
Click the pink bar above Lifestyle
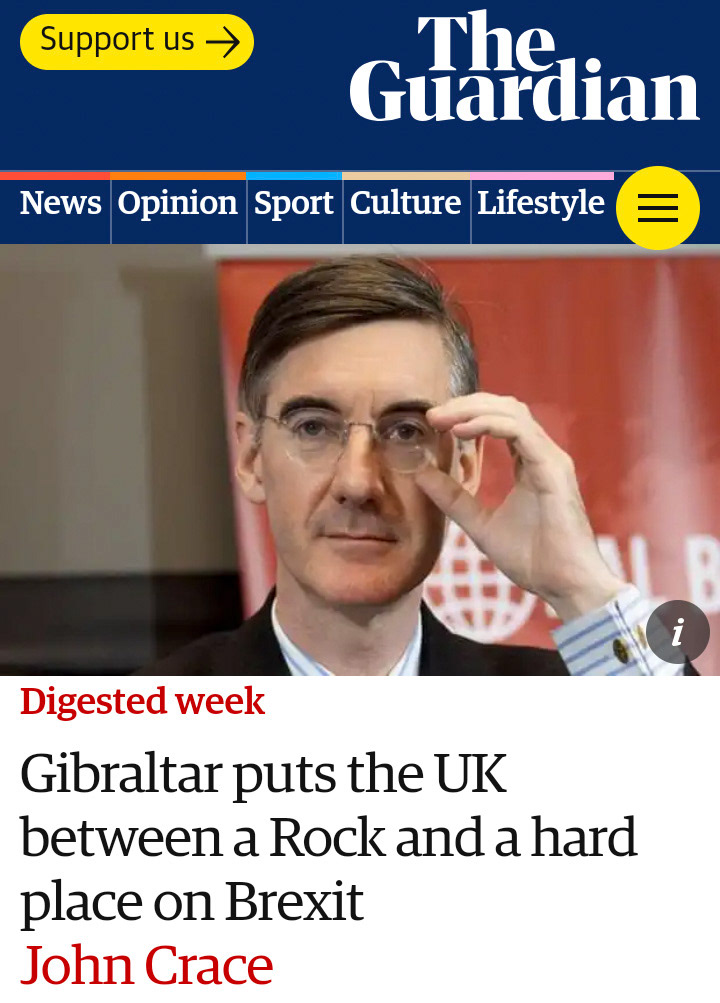pos(542,176)
